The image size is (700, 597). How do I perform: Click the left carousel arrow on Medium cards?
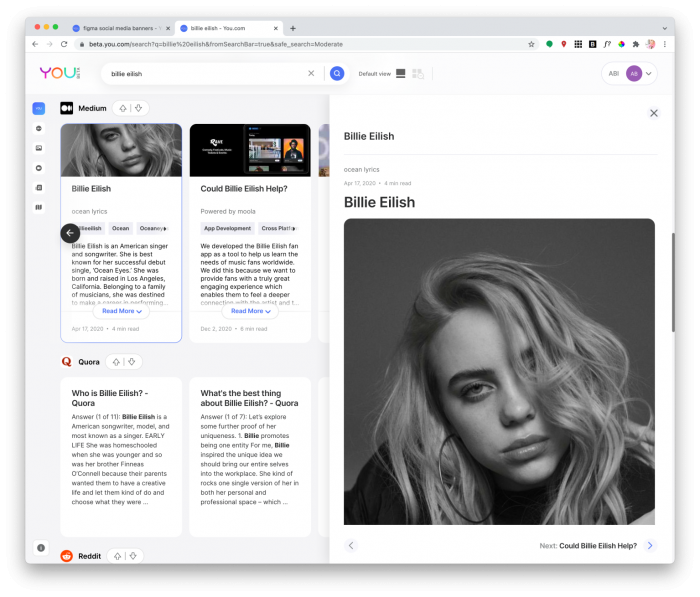70,233
